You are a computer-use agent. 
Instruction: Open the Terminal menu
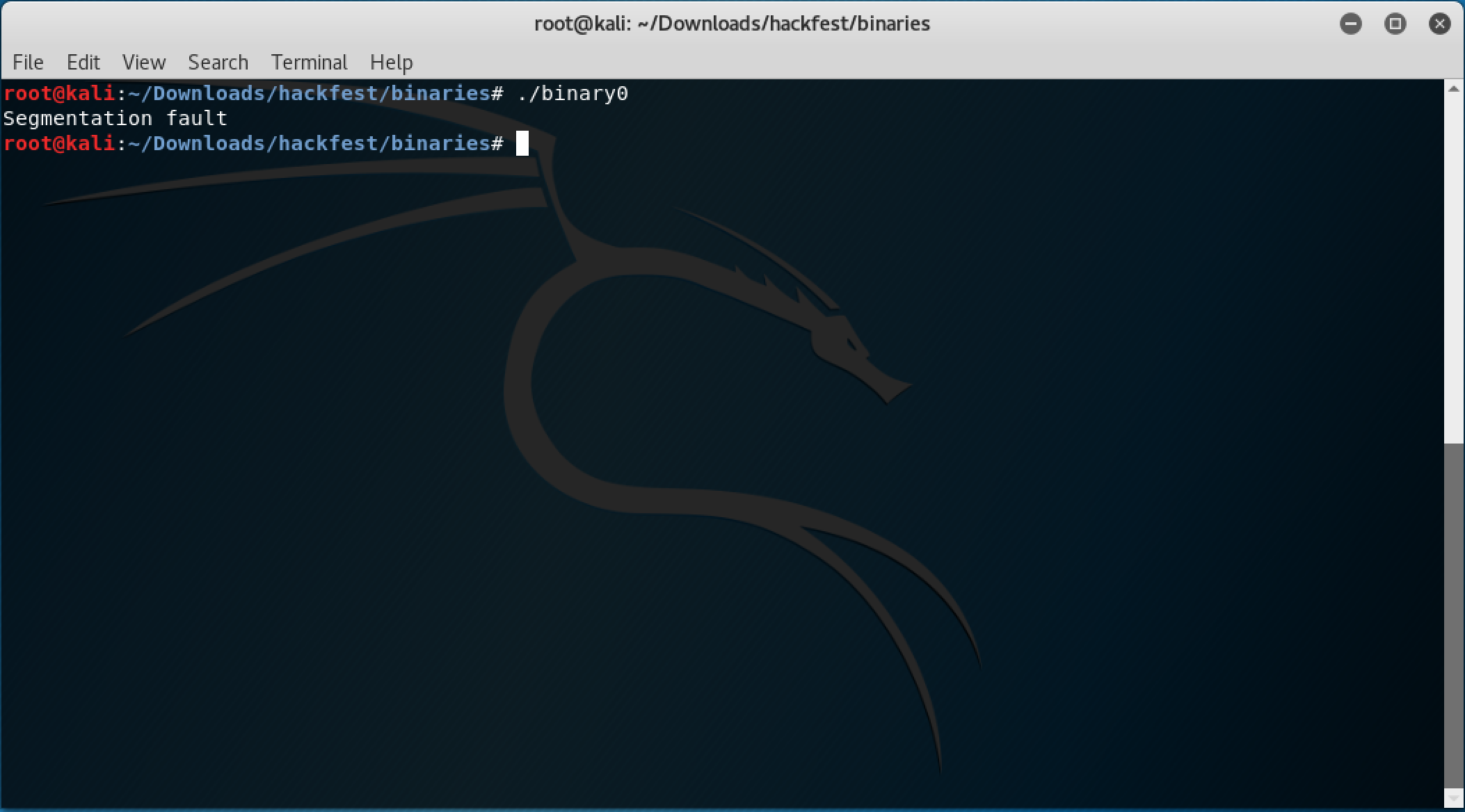click(309, 63)
